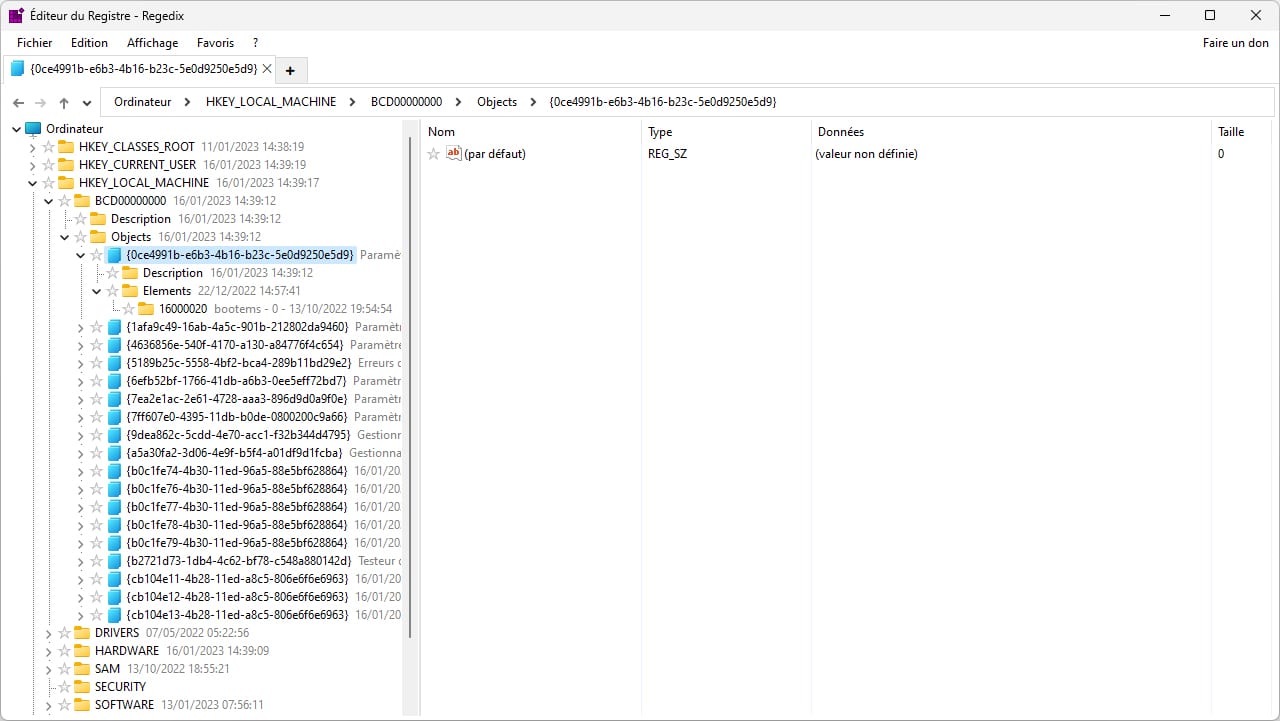Image resolution: width=1280 pixels, height=721 pixels.
Task: Click the REG_SZ string value icon
Action: (453, 154)
